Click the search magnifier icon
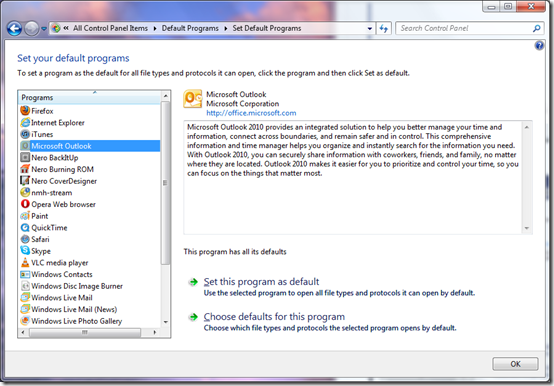 pos(536,28)
